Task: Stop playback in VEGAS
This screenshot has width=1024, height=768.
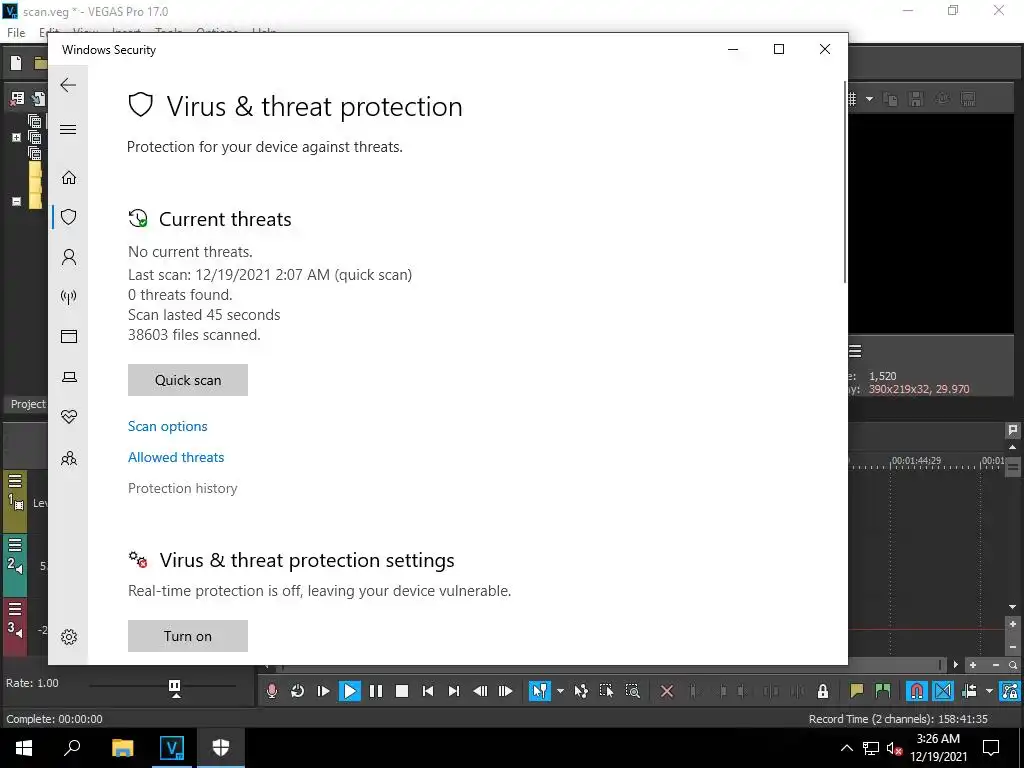Action: [x=402, y=691]
